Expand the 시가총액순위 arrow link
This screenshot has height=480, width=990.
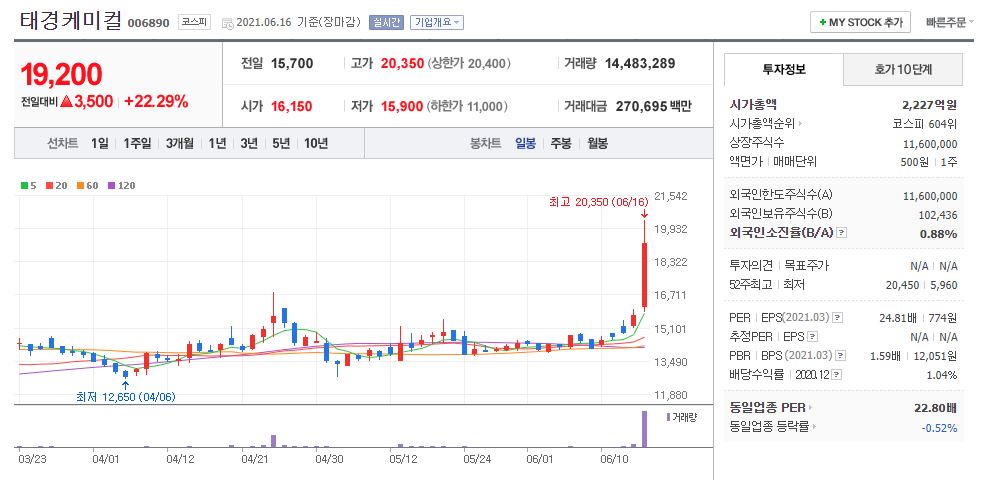pyautogui.click(x=801, y=124)
